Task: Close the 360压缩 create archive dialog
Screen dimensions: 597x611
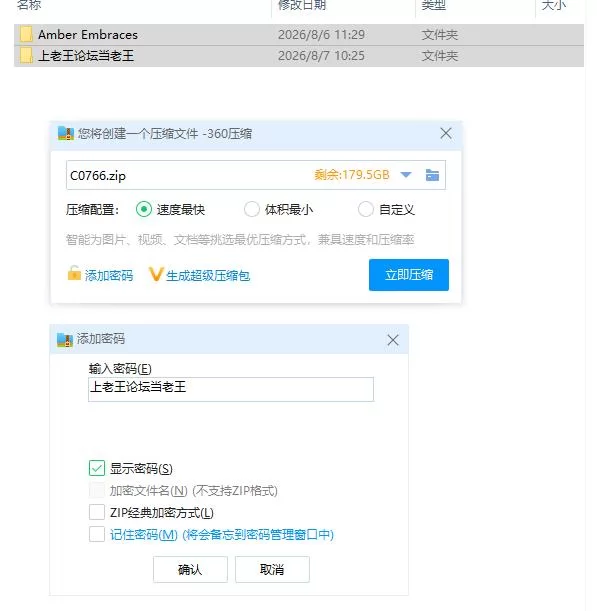Action: coord(446,133)
